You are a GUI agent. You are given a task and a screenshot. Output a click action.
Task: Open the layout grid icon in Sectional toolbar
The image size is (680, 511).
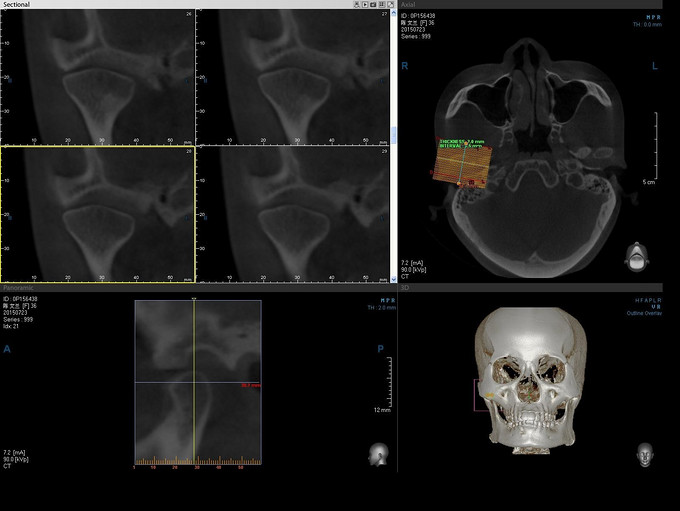[383, 4]
